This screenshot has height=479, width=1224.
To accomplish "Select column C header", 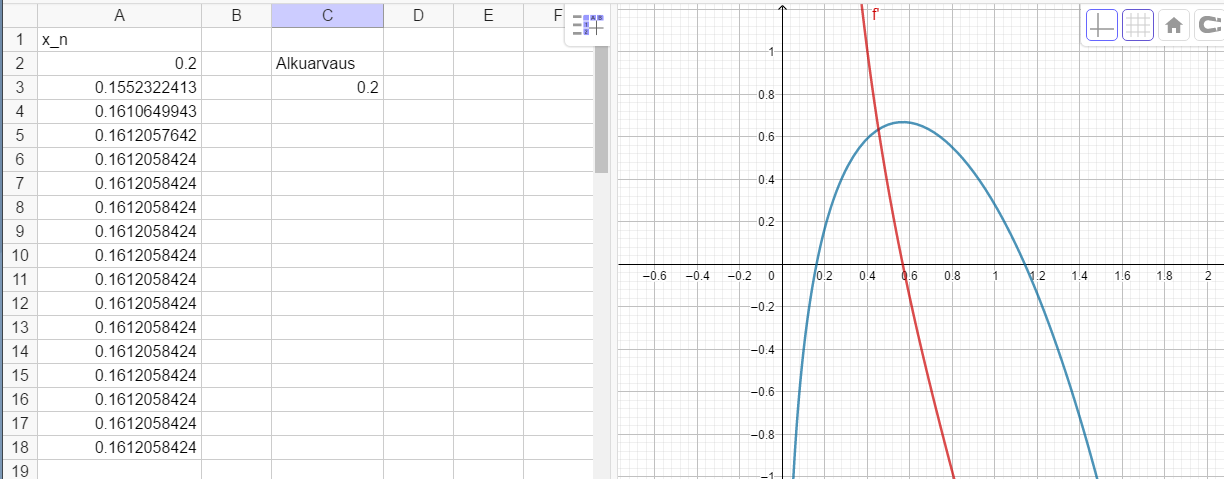I will (x=327, y=15).
